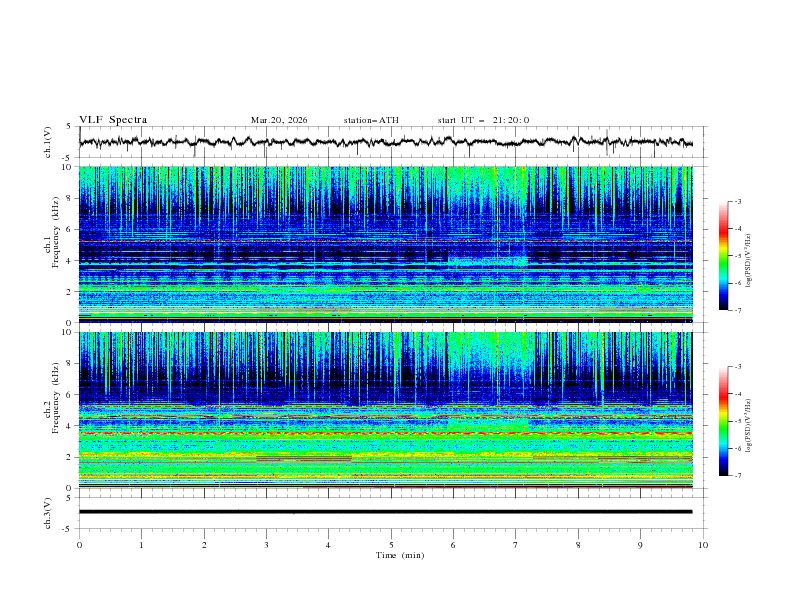Click the time axis tick label "8"
Image resolution: width=792 pixels, height=612 pixels.
pyautogui.click(x=578, y=545)
